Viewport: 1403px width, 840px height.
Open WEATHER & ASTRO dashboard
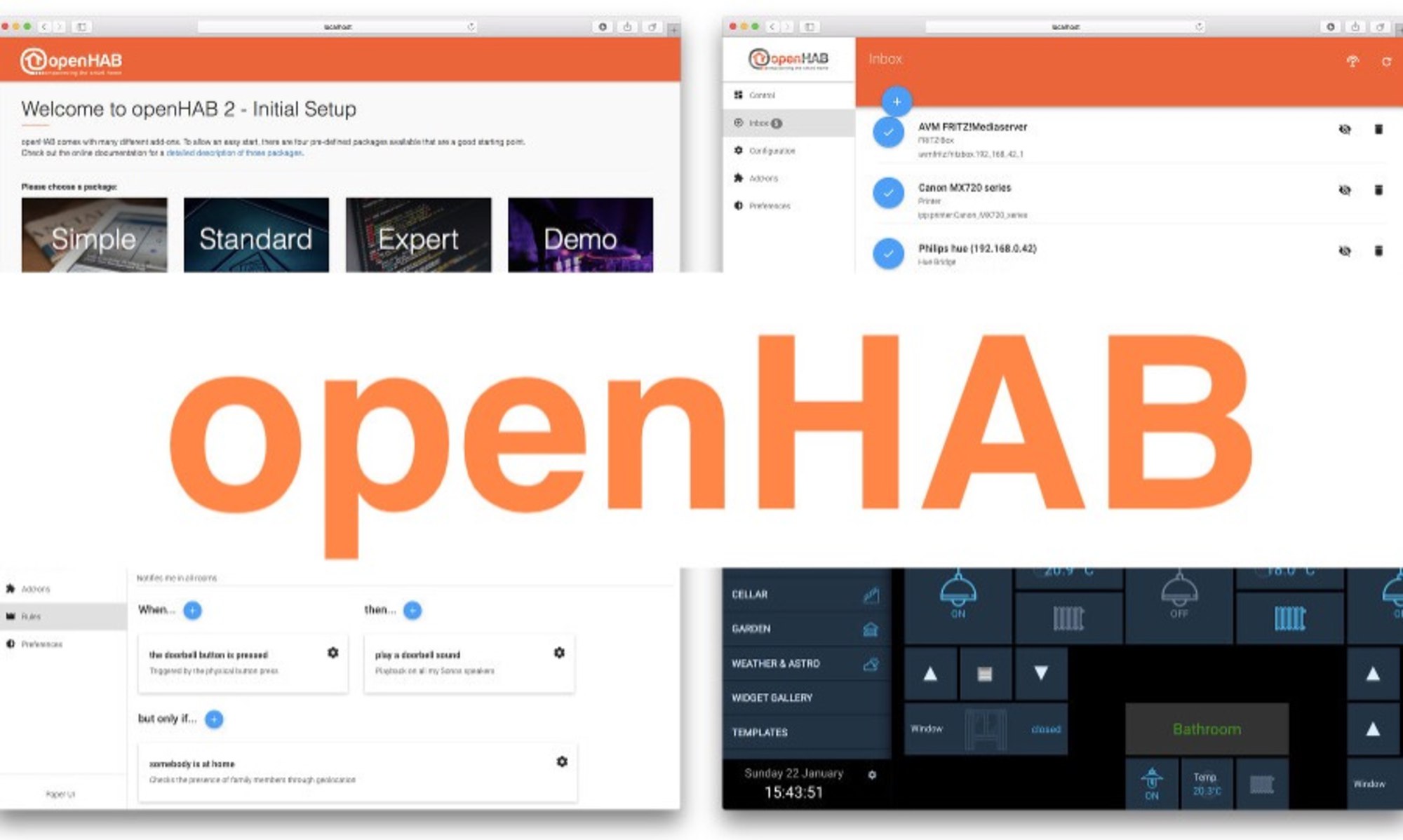tap(806, 663)
